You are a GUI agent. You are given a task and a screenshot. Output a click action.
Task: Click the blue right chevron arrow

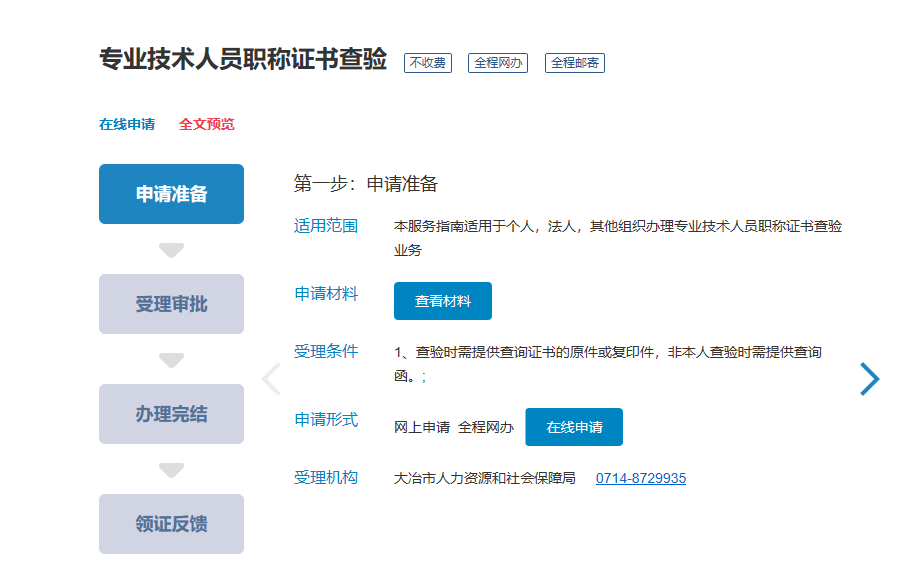click(870, 379)
